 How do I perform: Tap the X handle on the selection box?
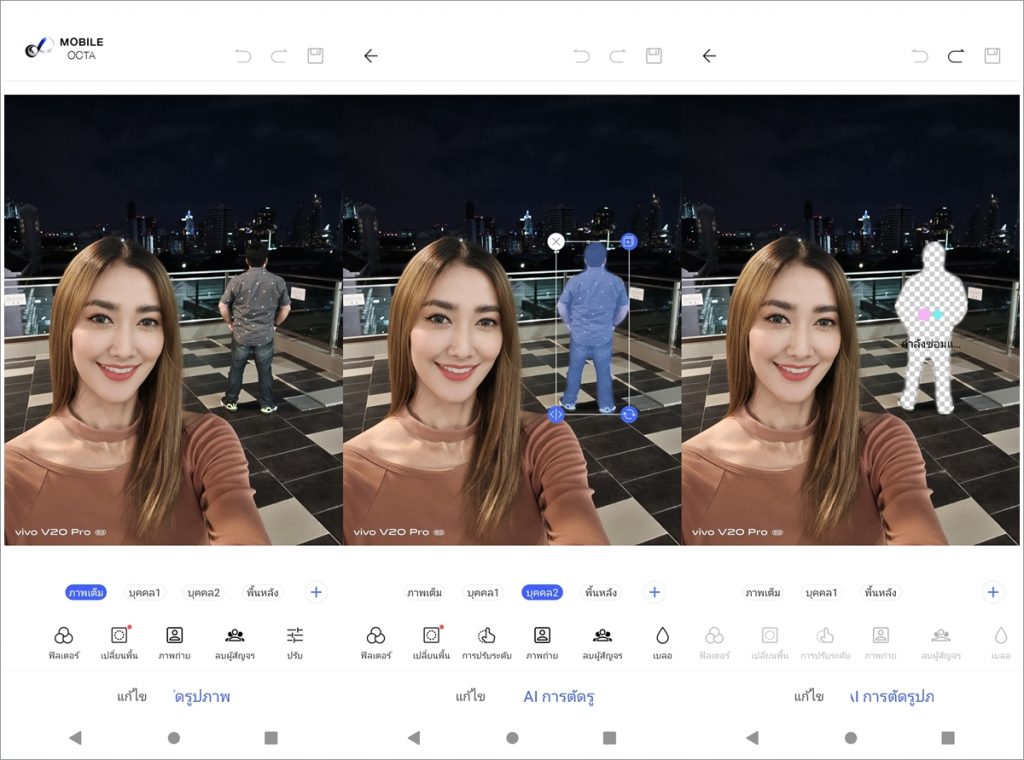(556, 241)
